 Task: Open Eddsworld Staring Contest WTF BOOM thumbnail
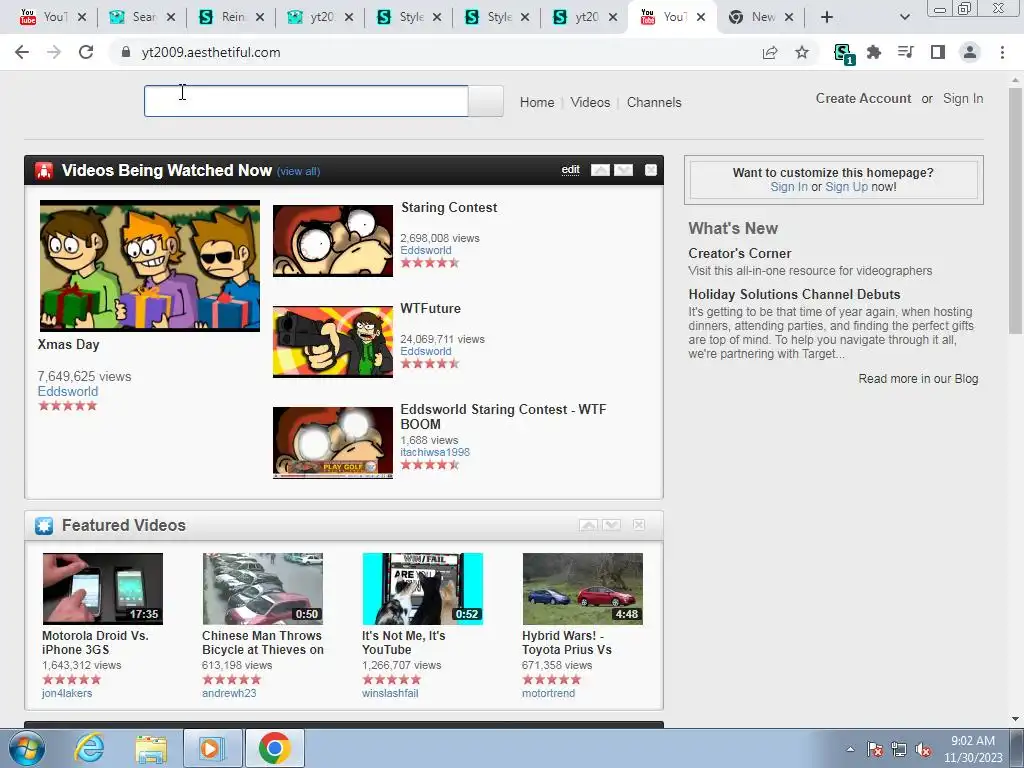[x=332, y=443]
